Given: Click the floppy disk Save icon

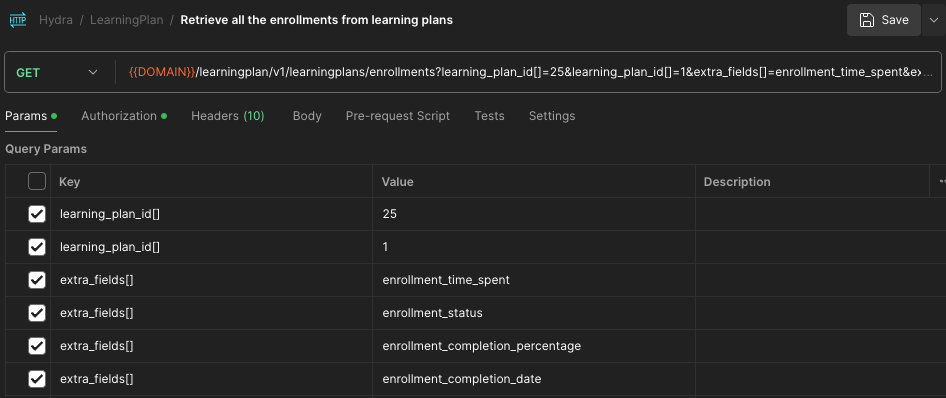Looking at the screenshot, I should (867, 20).
